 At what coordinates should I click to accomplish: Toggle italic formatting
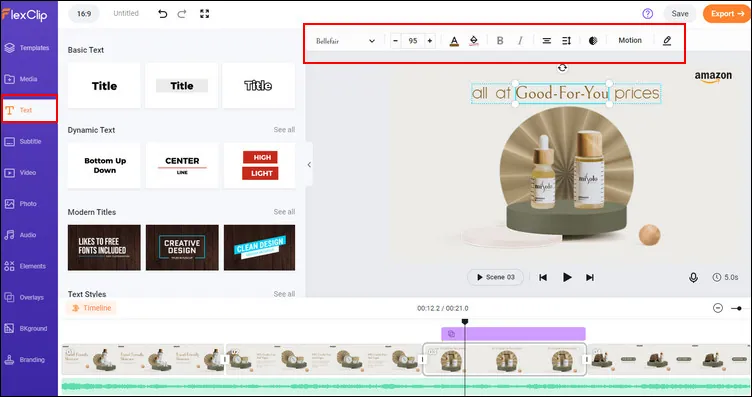coord(520,41)
